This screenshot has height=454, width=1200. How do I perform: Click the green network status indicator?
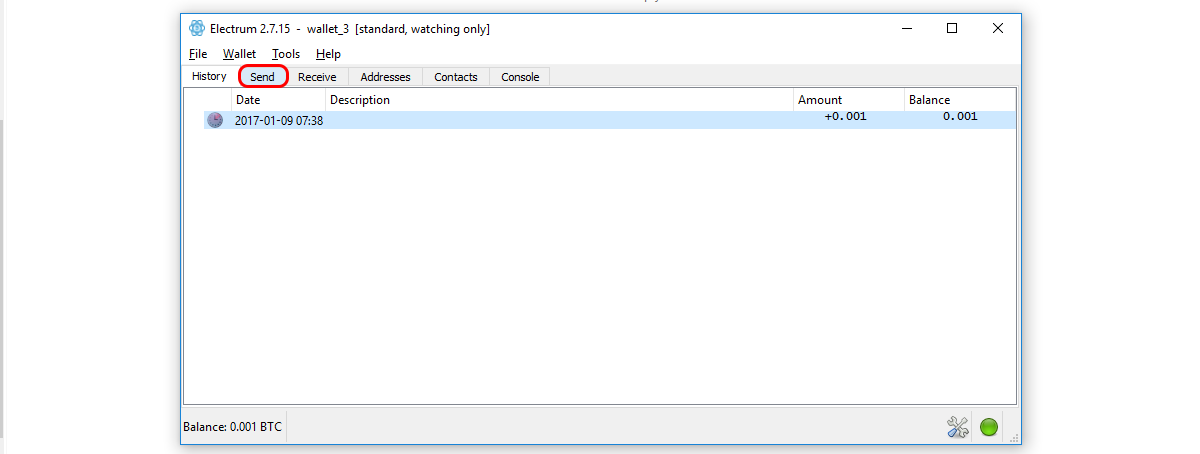pyautogui.click(x=989, y=428)
